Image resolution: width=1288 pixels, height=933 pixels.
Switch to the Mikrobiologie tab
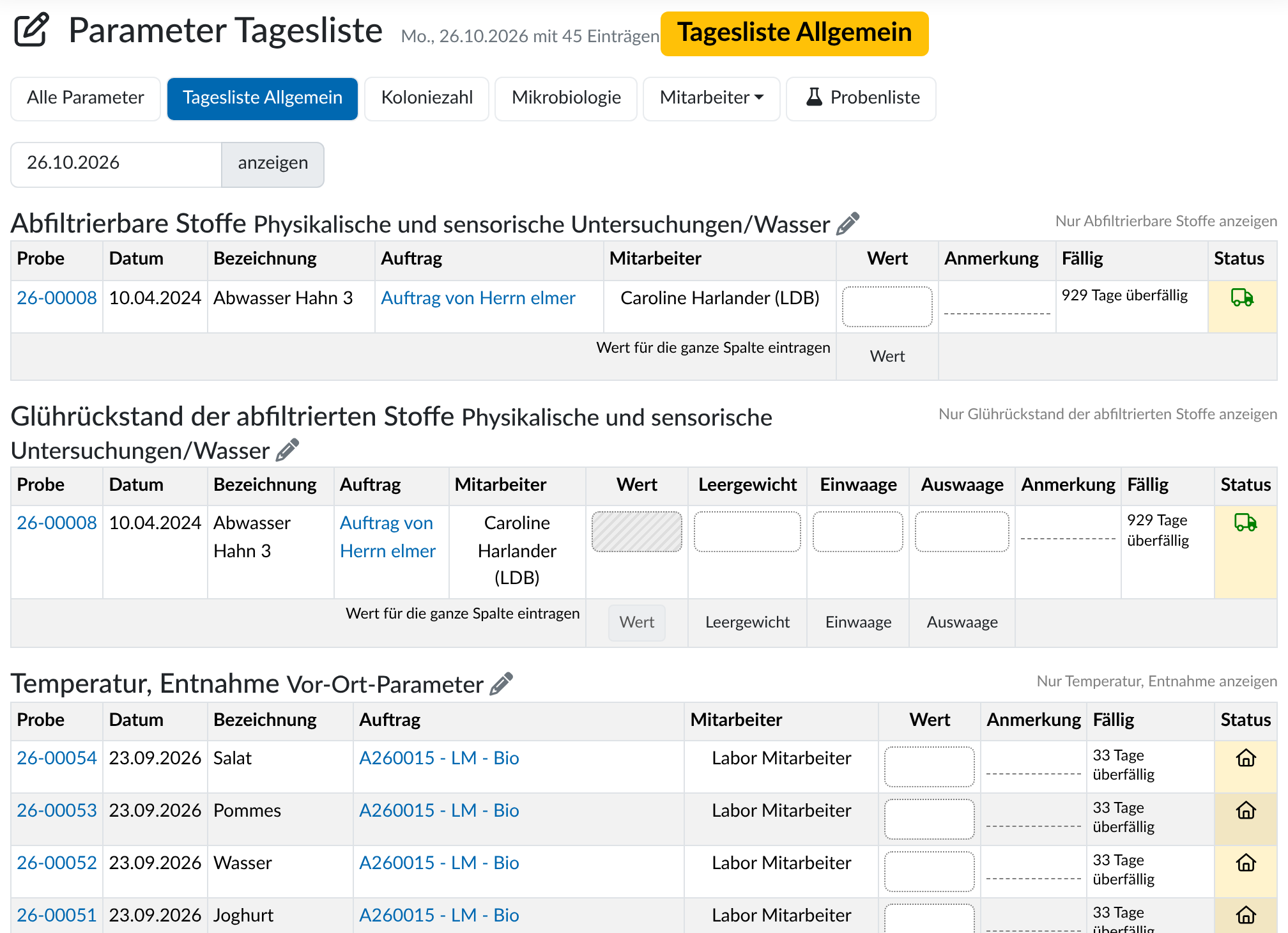click(566, 98)
